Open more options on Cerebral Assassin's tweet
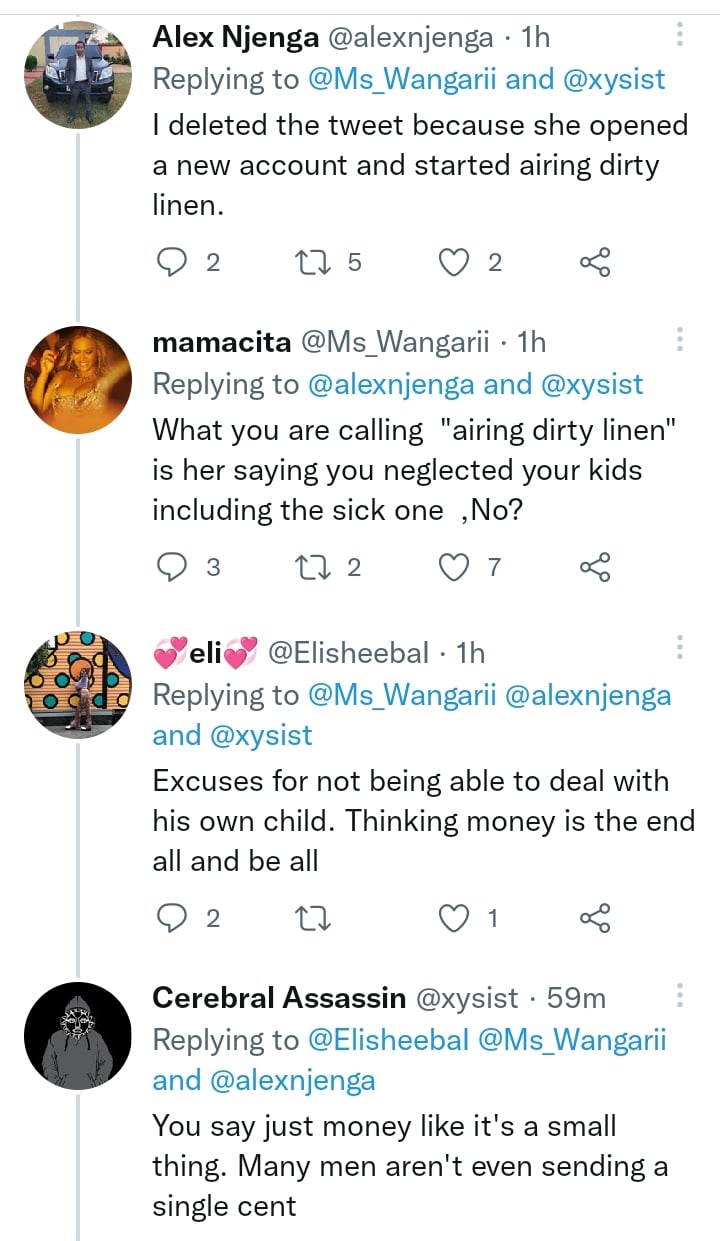The image size is (720, 1241). pyautogui.click(x=679, y=996)
